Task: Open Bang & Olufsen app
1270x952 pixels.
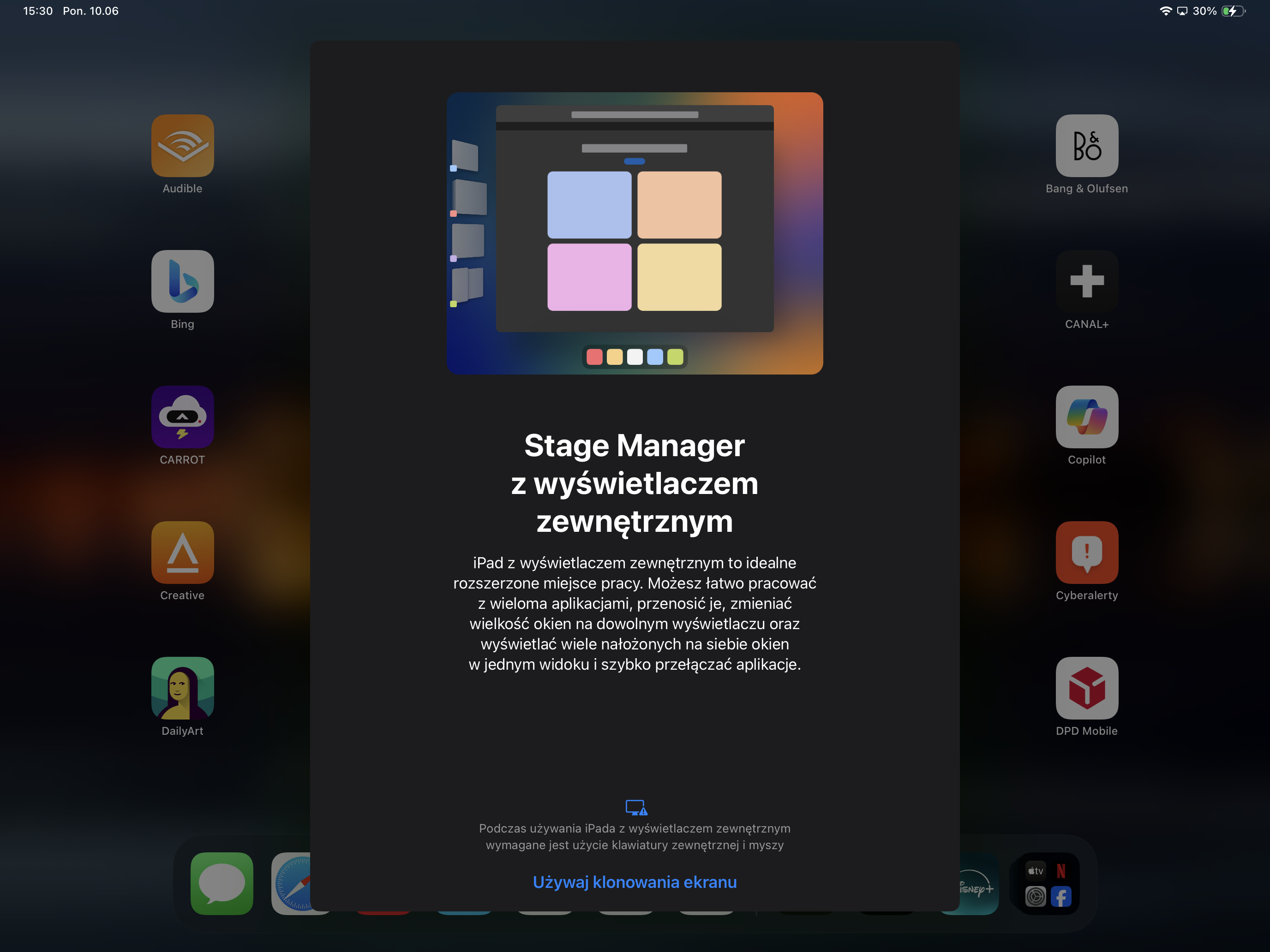Action: pos(1086,146)
